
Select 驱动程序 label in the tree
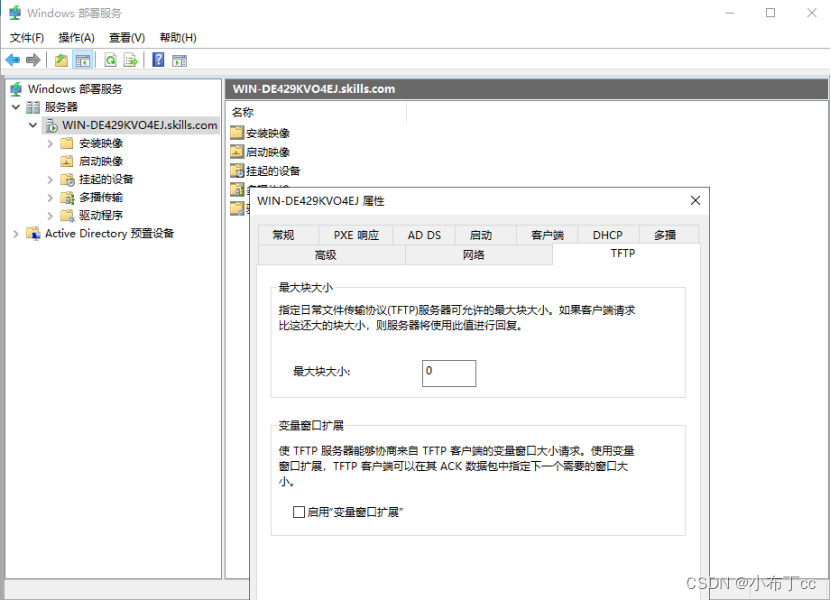pos(101,215)
